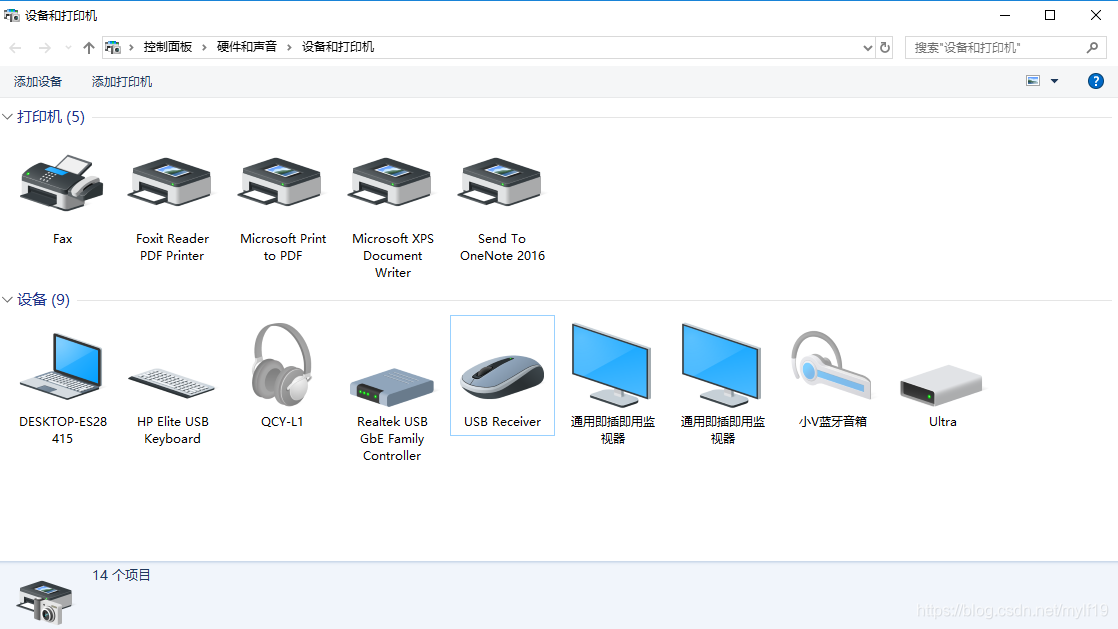Select the Fax printer icon

[62, 183]
